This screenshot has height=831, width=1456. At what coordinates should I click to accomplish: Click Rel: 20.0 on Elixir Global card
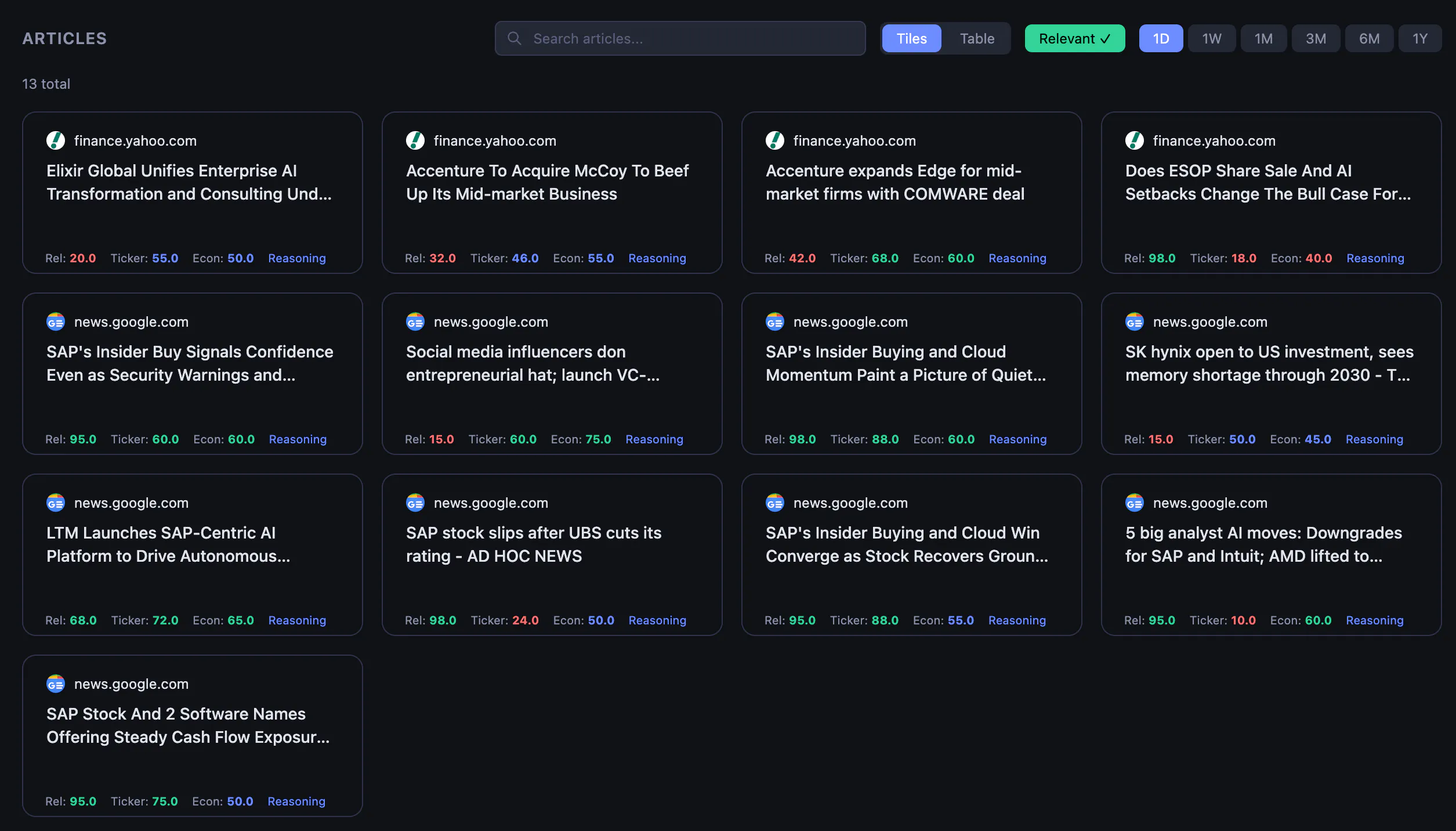71,258
